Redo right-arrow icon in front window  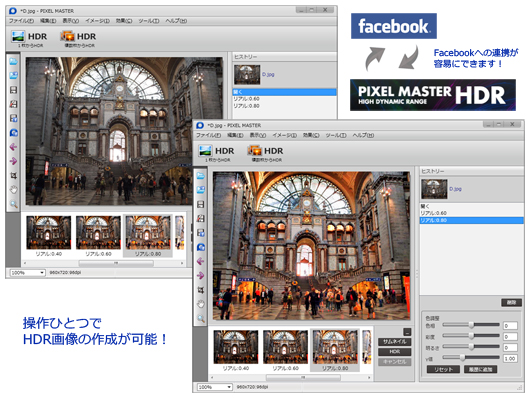pyautogui.click(x=201, y=275)
